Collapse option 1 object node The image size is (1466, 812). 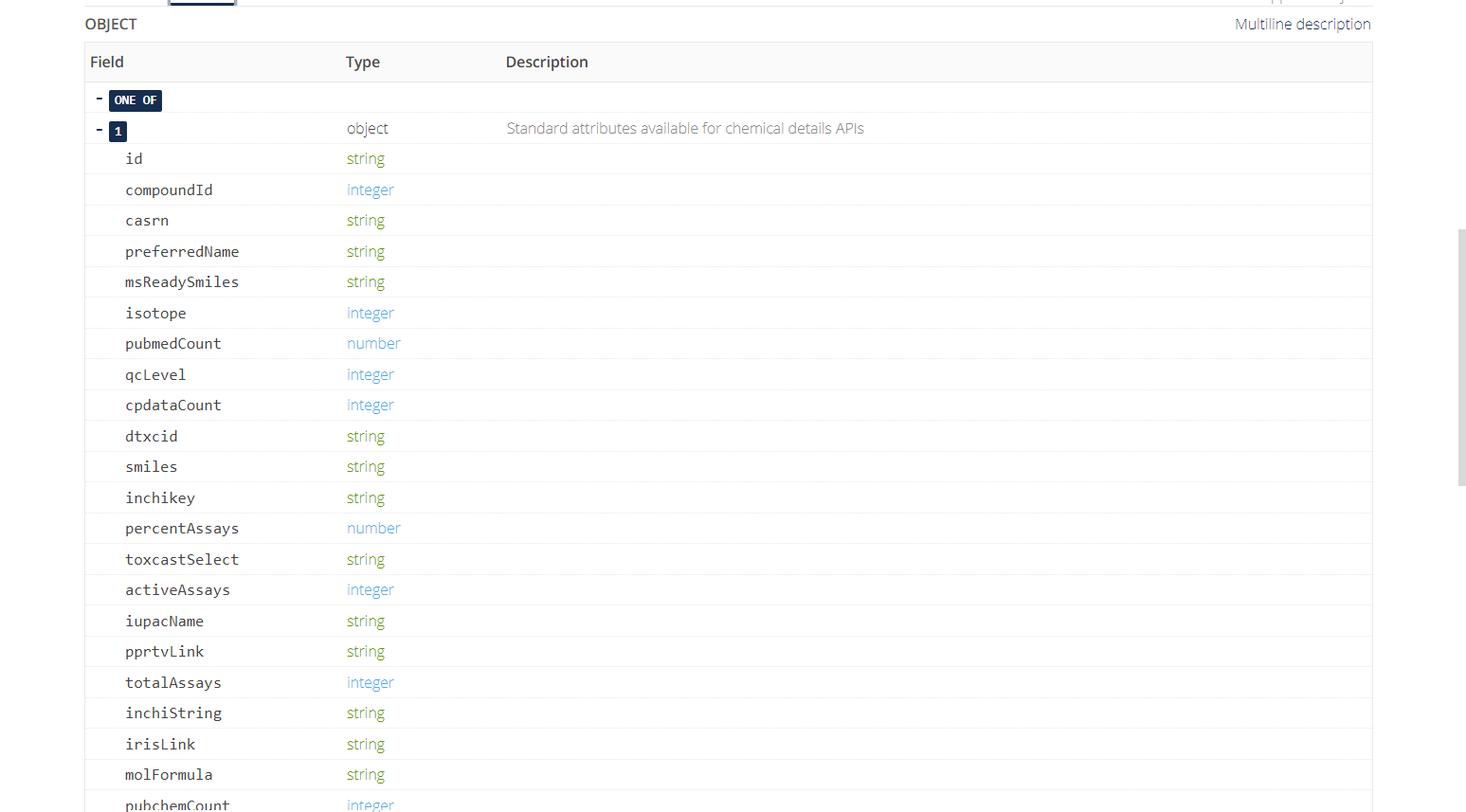click(x=100, y=130)
